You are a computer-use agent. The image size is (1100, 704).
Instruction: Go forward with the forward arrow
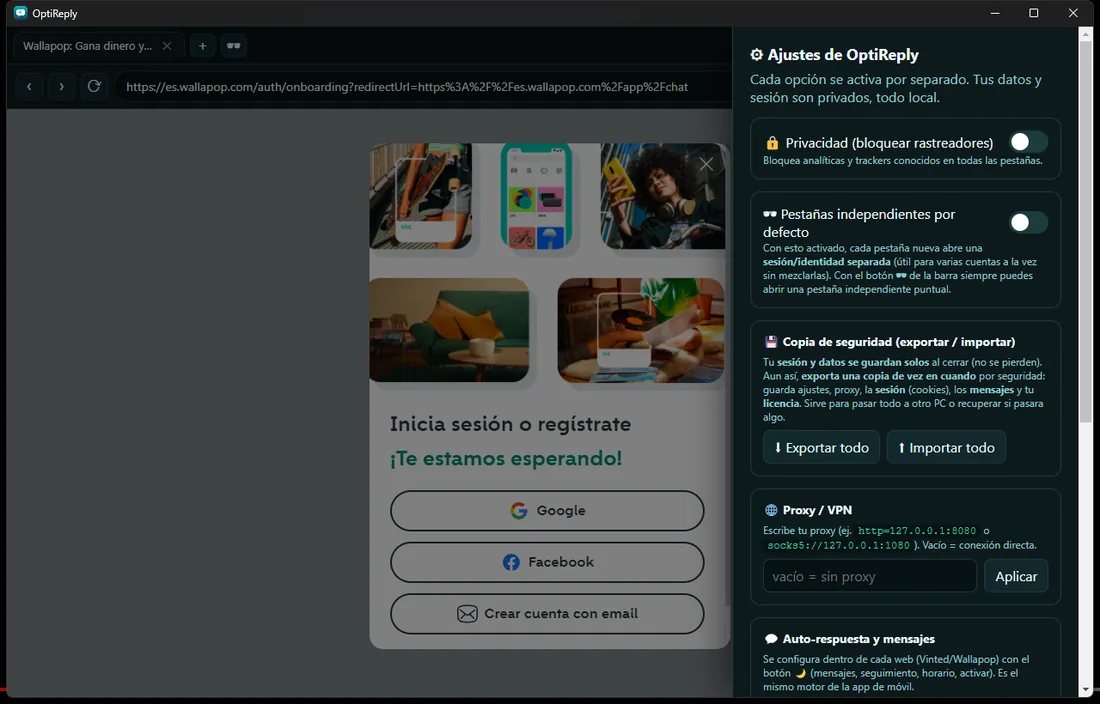point(62,86)
